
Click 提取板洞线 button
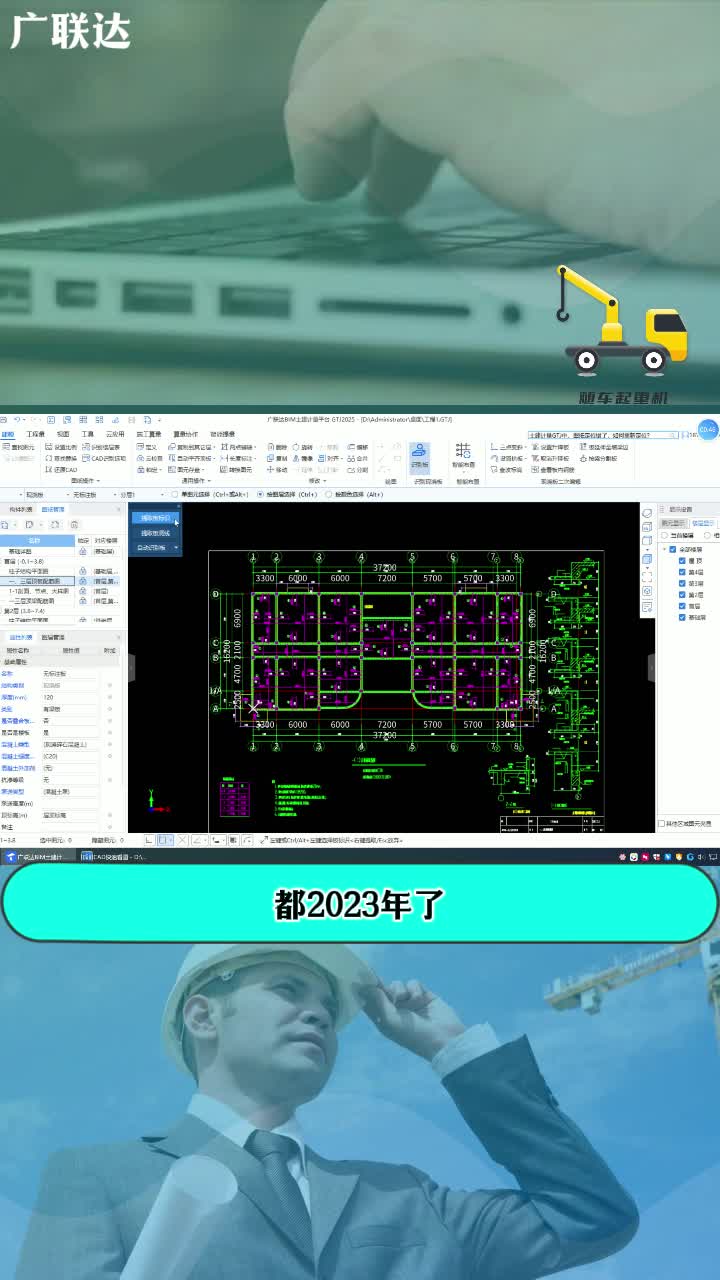pos(155,532)
